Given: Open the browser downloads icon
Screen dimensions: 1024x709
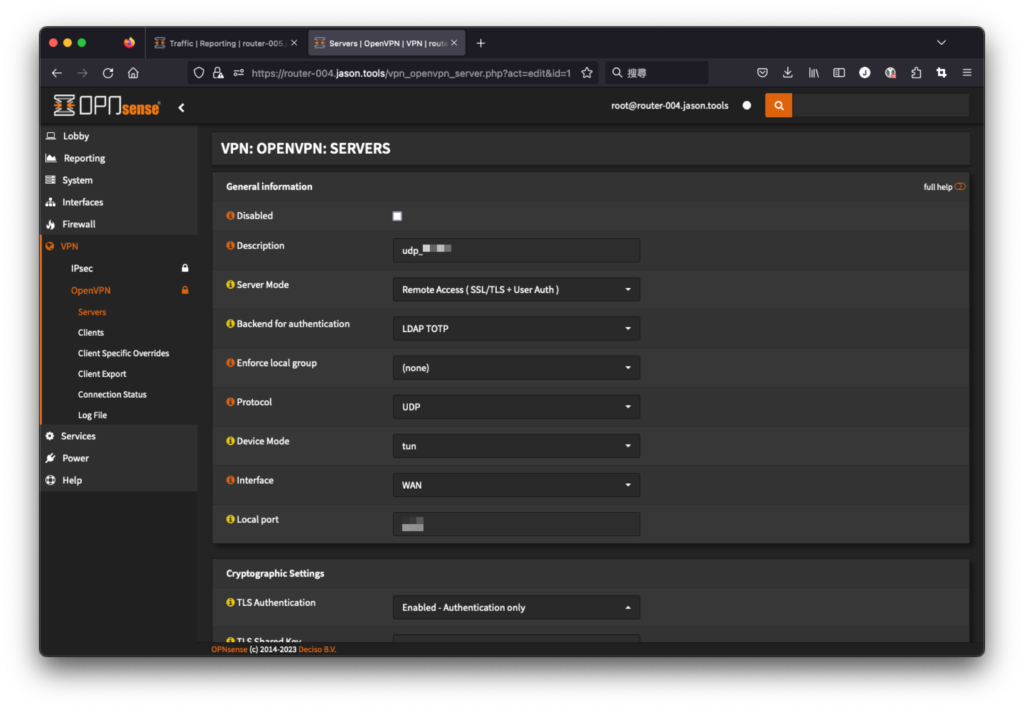Looking at the screenshot, I should (788, 73).
